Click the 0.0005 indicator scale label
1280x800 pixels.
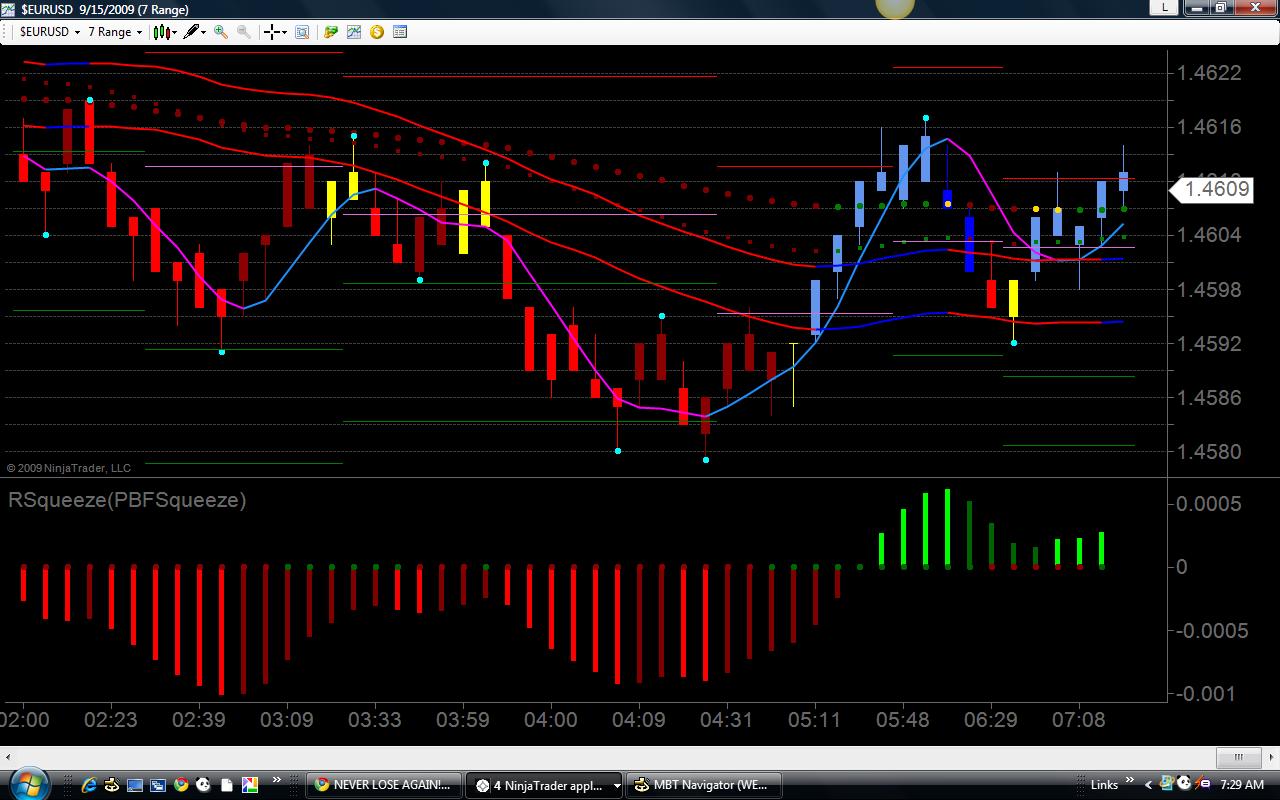point(1209,503)
